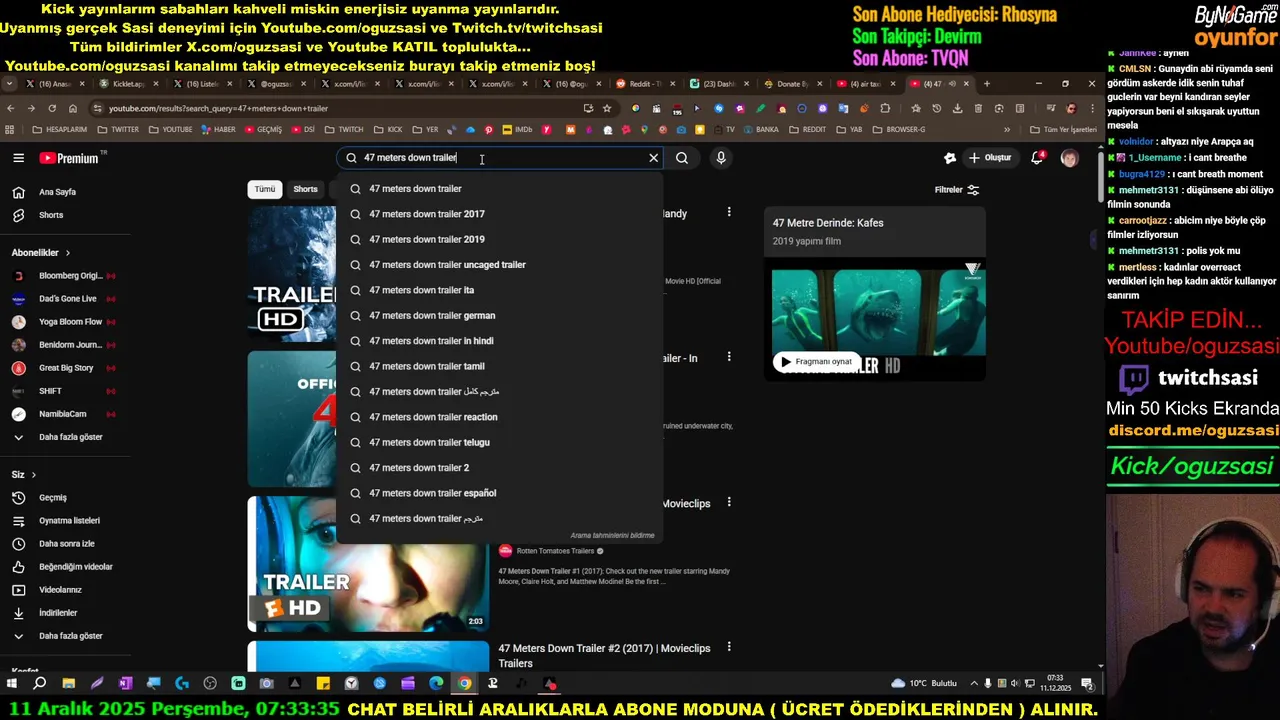
Task: Go to Ana Sayfa in the sidebar
Action: pos(65,192)
